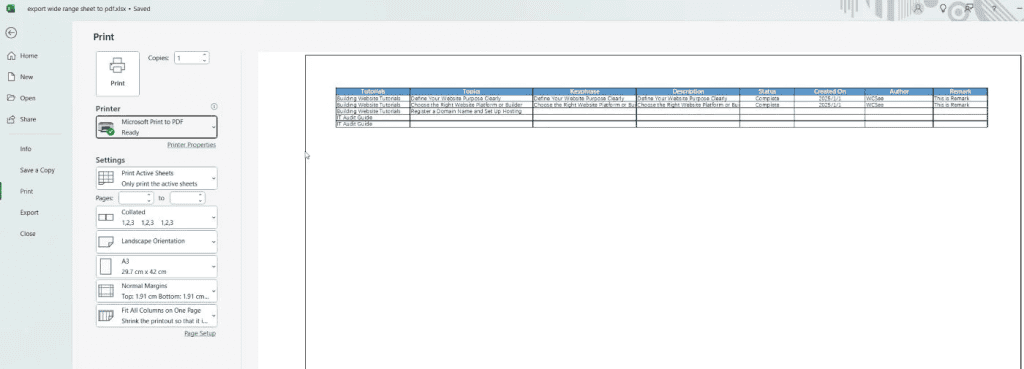Open the Page Setup link
This screenshot has width=1024, height=369.
(x=200, y=334)
